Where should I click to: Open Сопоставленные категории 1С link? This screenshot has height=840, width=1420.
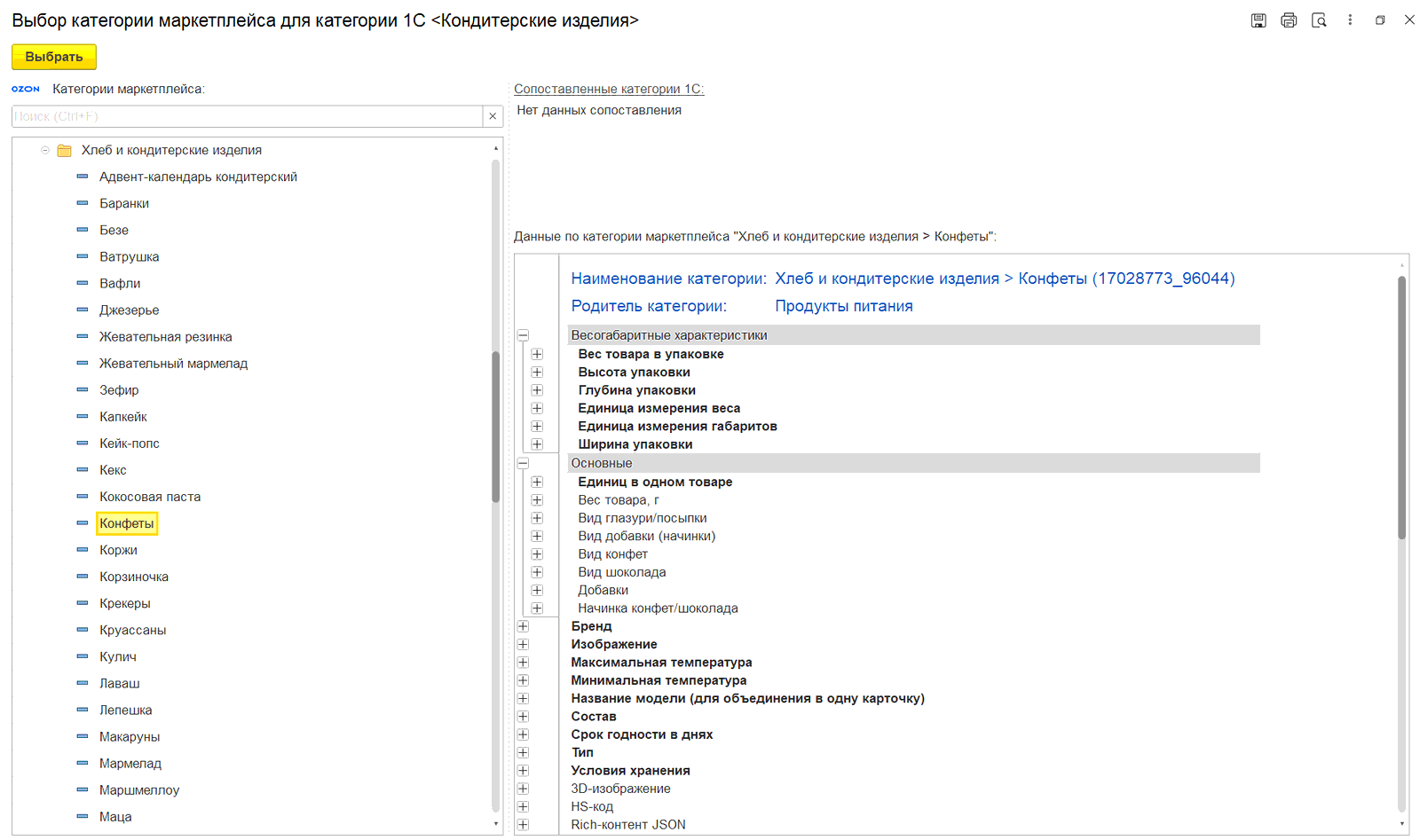(x=609, y=89)
